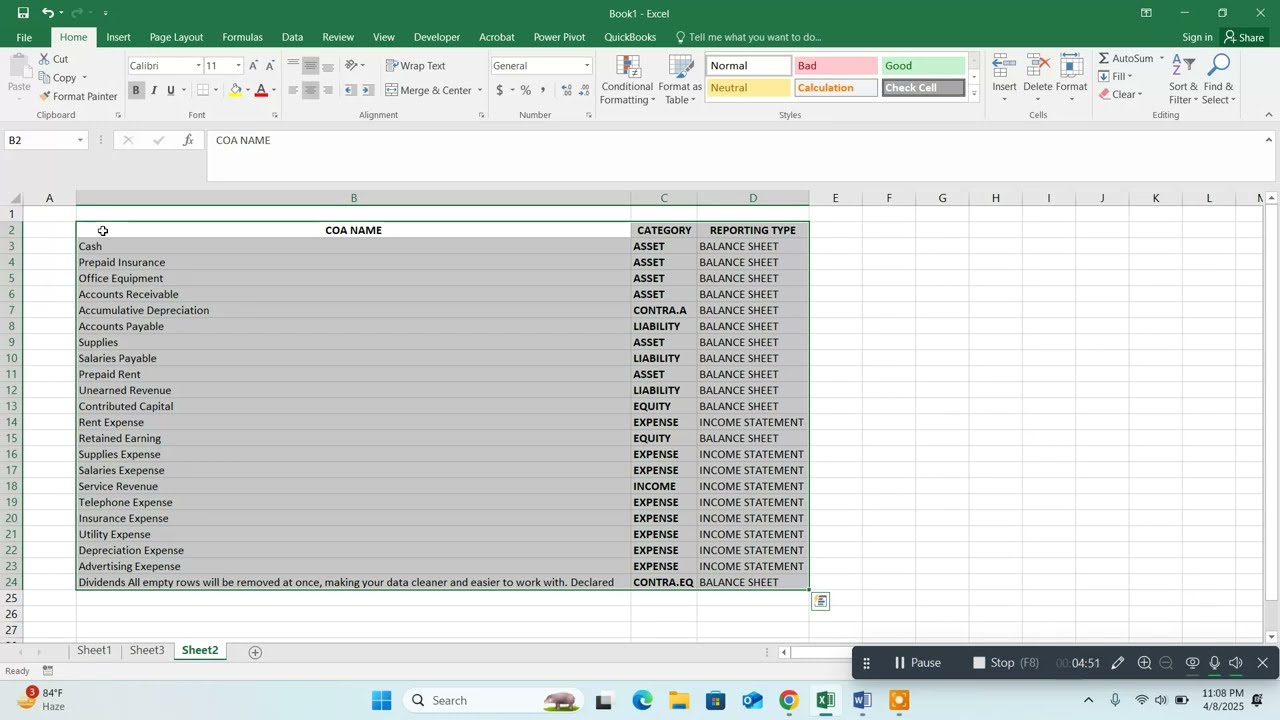Image resolution: width=1280 pixels, height=720 pixels.
Task: Switch to Sheet1 worksheet tab
Action: 94,651
